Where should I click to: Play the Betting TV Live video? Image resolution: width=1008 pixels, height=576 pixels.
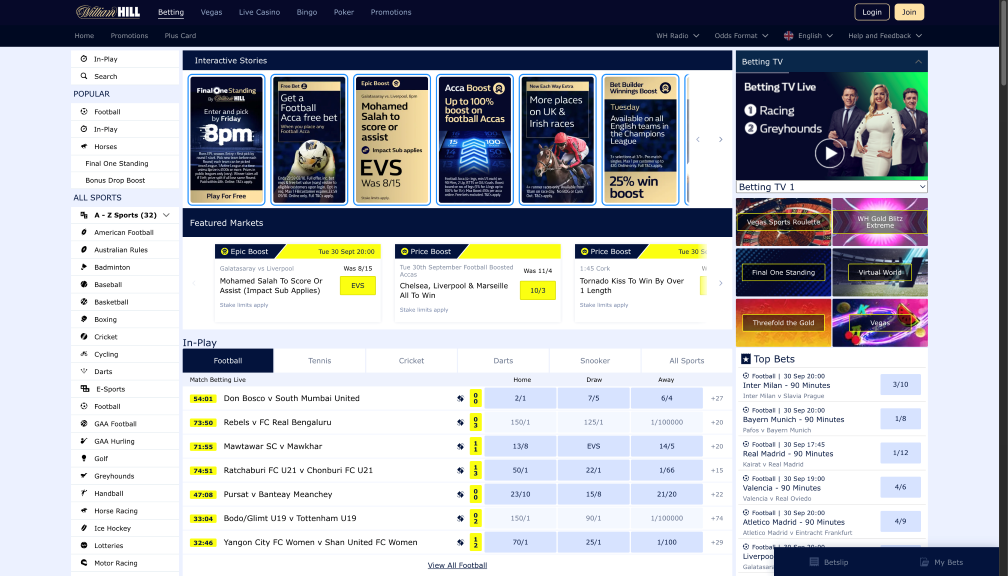coord(829,153)
